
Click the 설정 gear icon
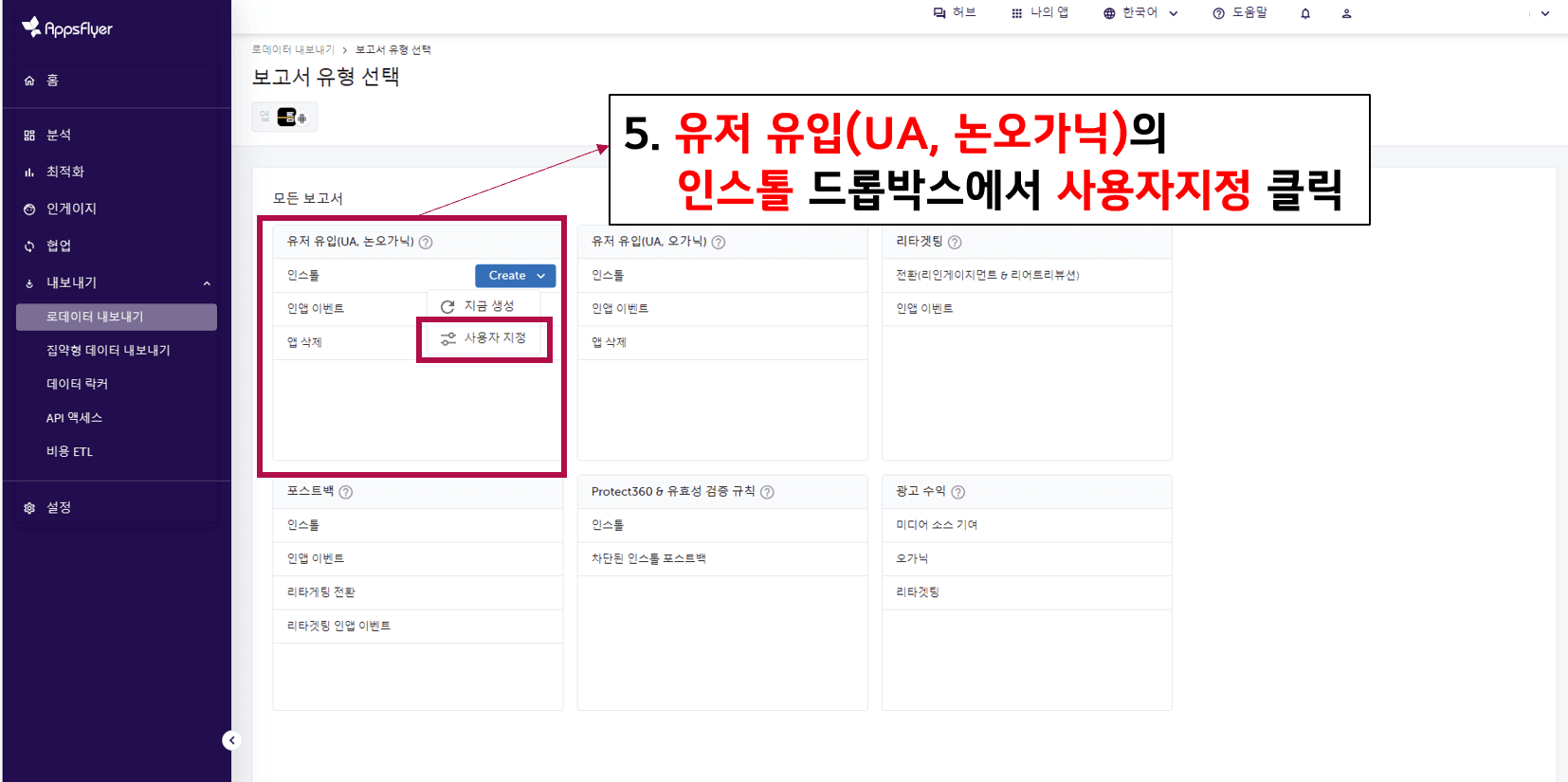[29, 508]
